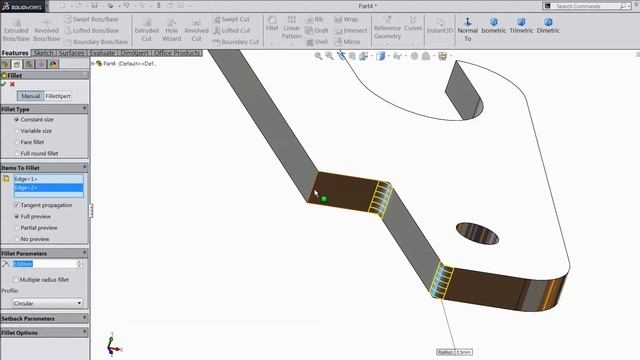Click the Extruded Boss/Base tool
Screen dimensions: 640x360
pos(16,30)
